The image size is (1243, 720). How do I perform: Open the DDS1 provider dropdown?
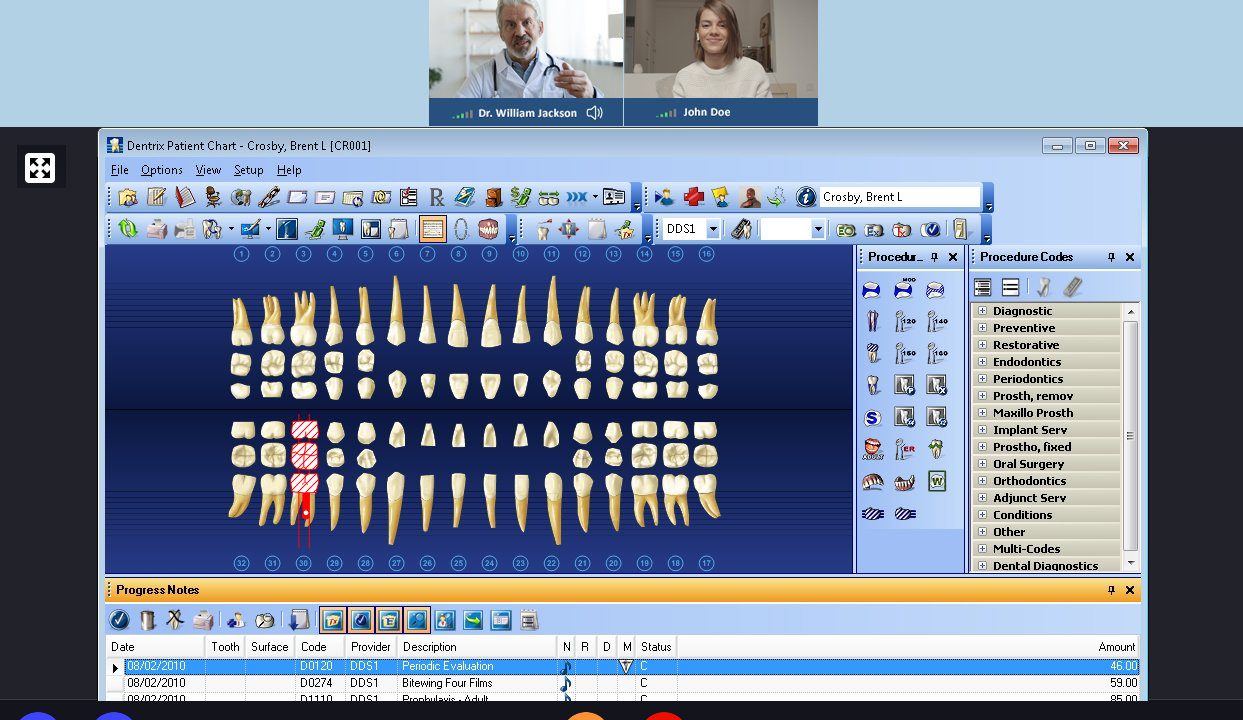[x=713, y=229]
